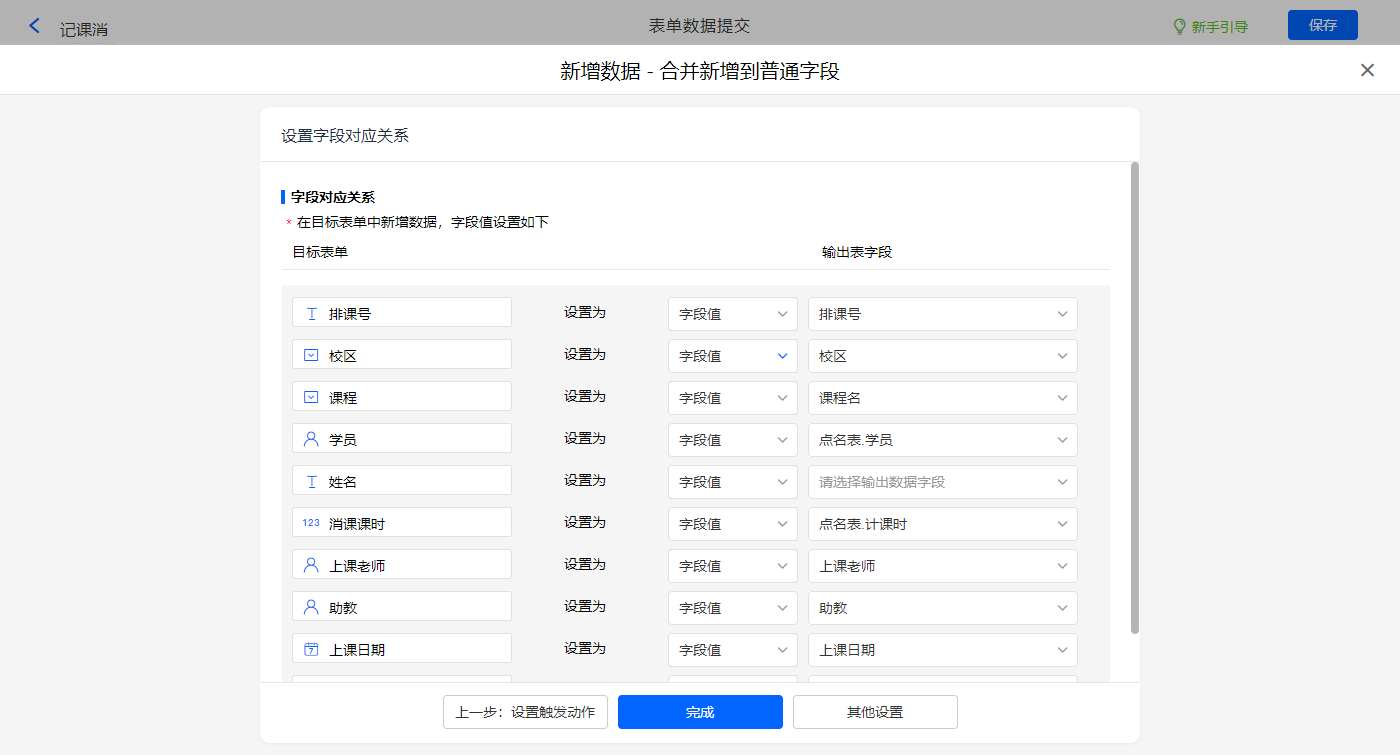The image size is (1400, 755).
Task: Expand the 点名表.计课时 output field dropdown
Action: point(942,524)
